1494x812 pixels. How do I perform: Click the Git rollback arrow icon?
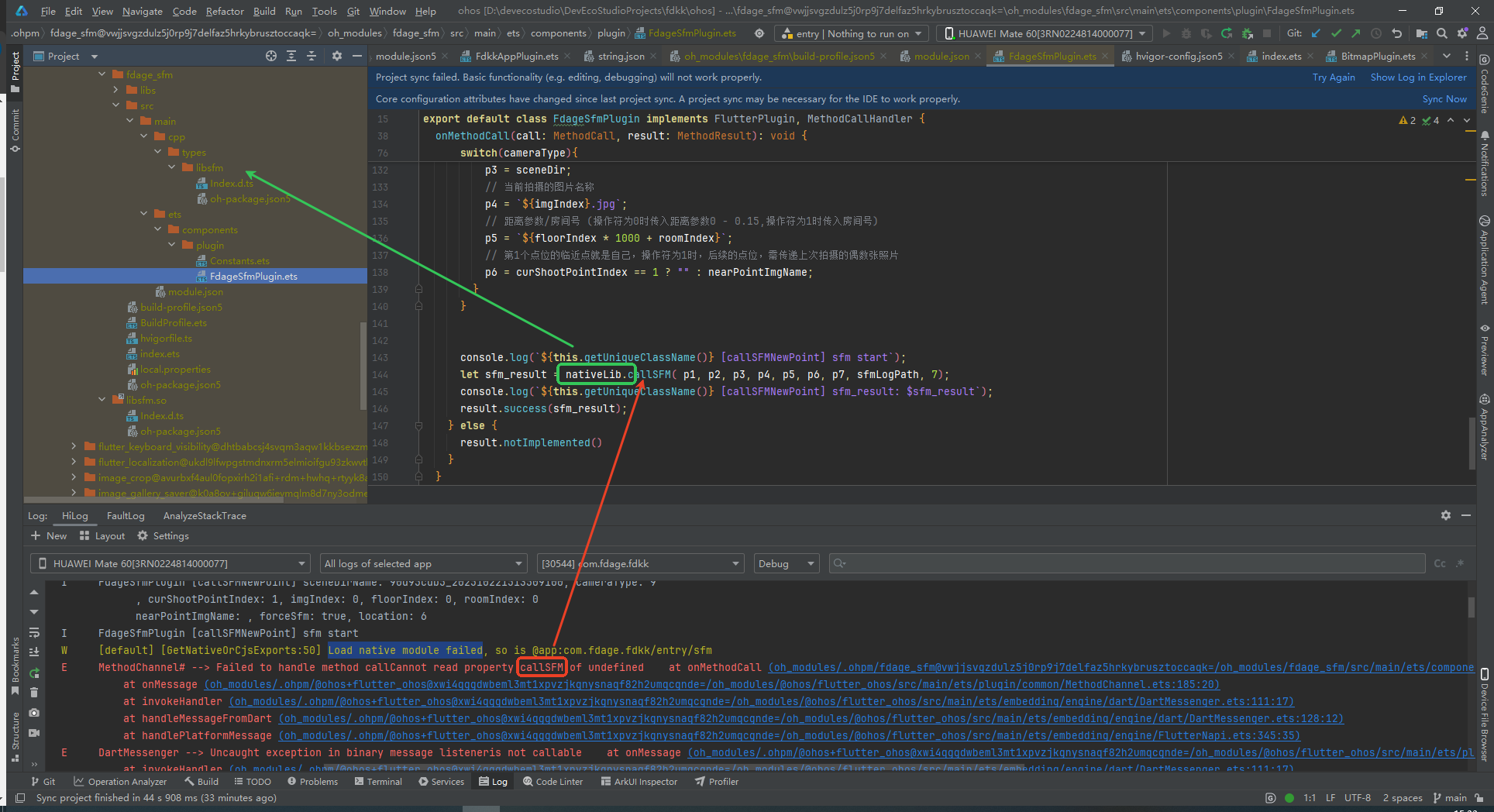[1396, 33]
